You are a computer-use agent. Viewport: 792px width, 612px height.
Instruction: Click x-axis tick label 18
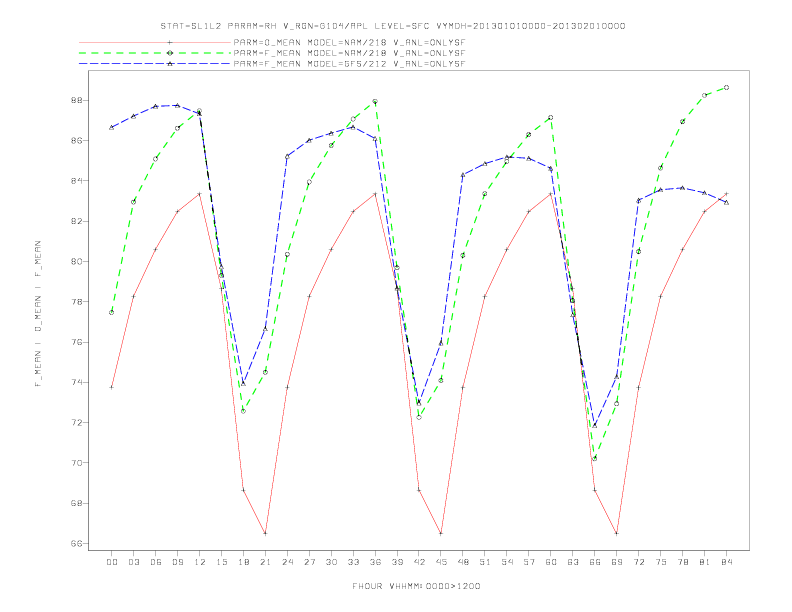coord(243,562)
